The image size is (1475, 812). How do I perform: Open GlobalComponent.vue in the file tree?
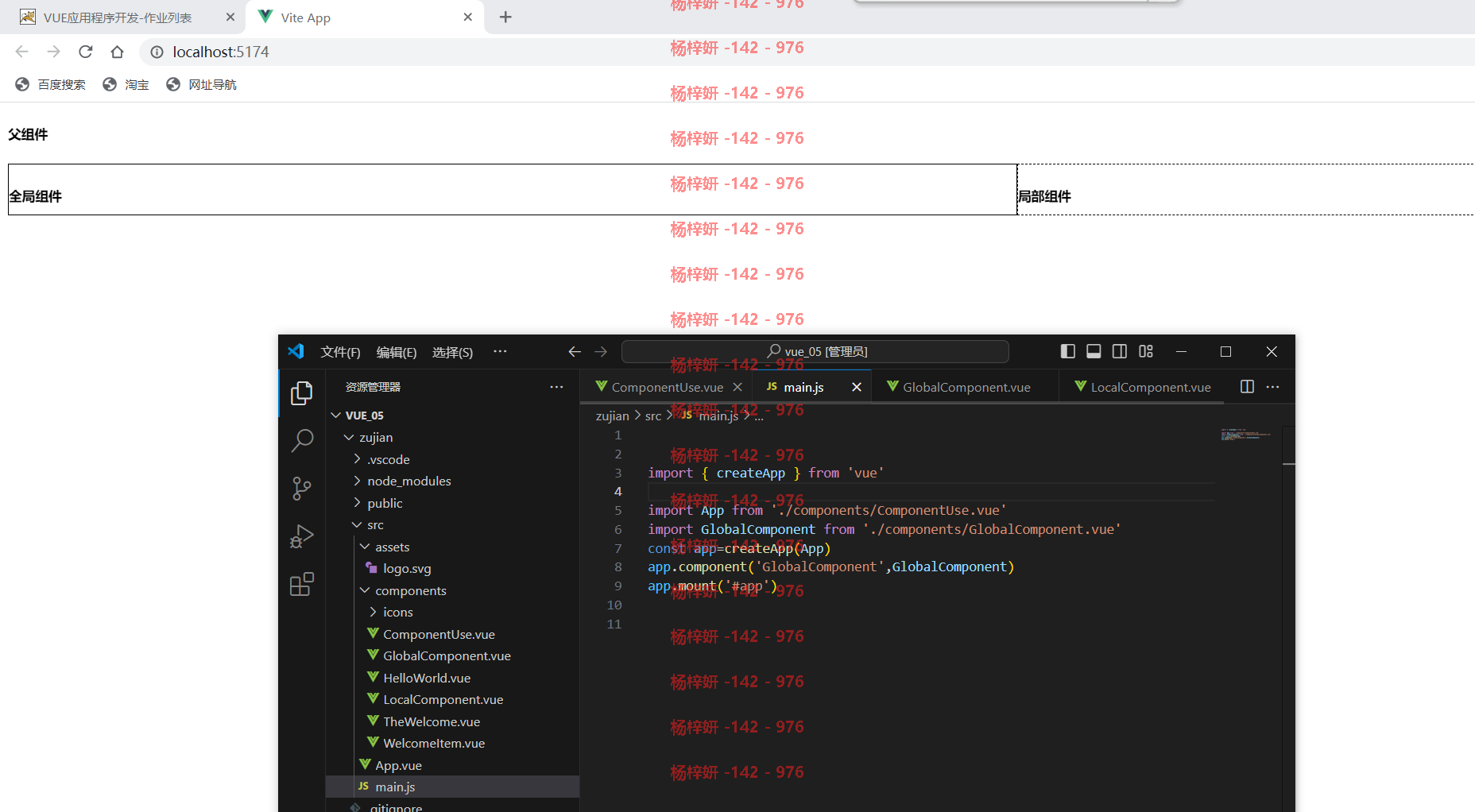(447, 655)
